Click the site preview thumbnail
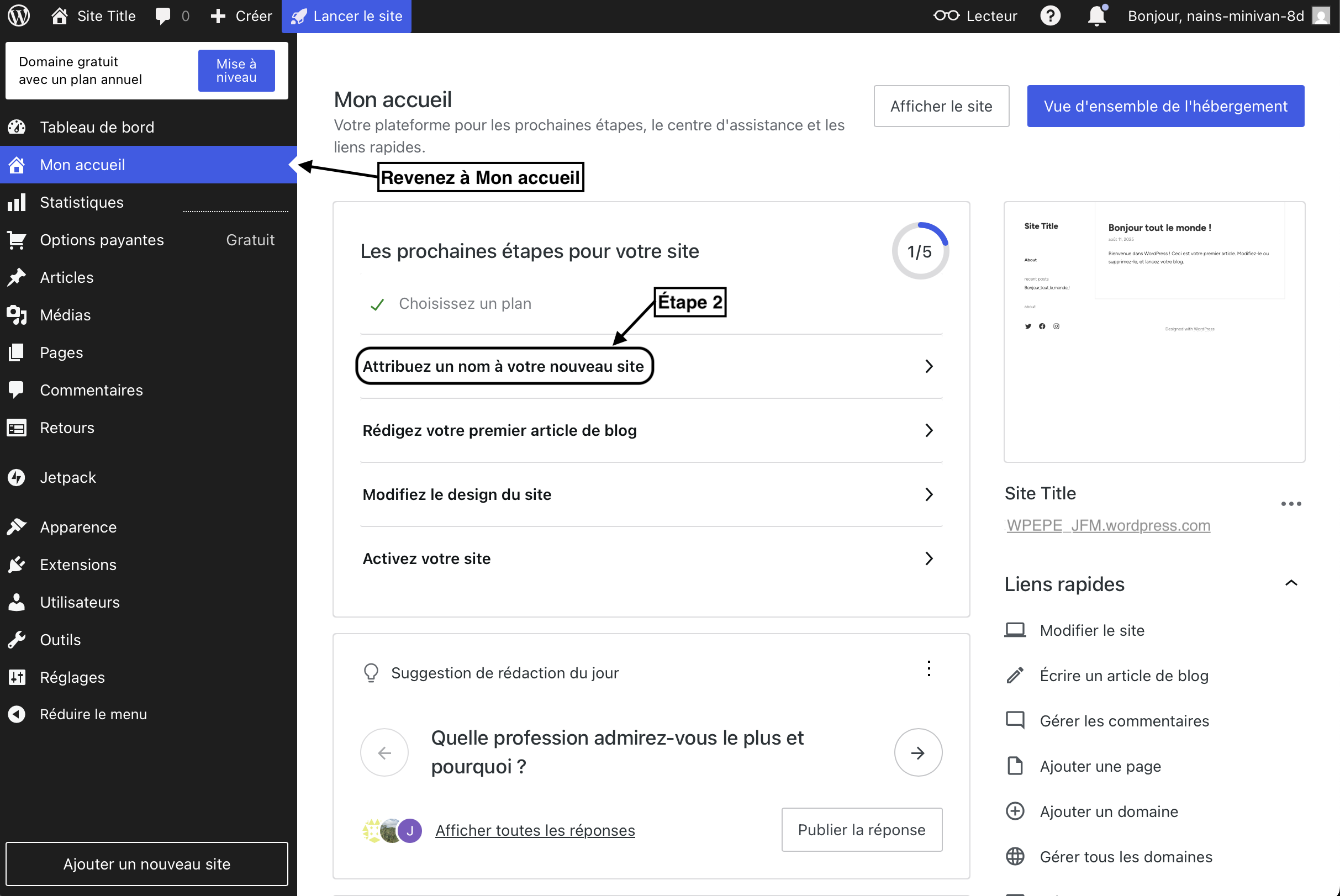The image size is (1340, 896). pos(1154,331)
